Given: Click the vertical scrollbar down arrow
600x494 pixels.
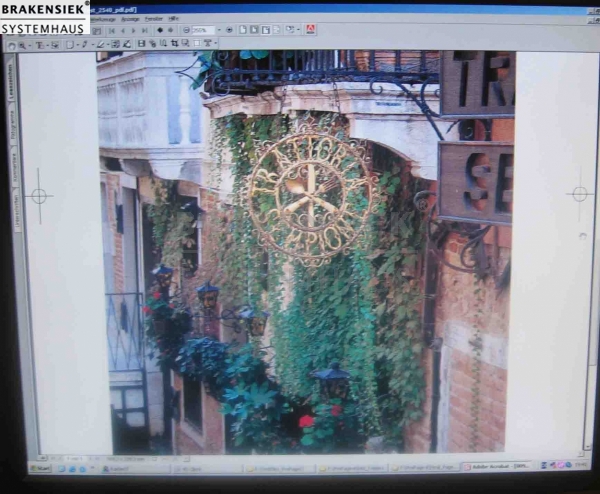Looking at the screenshot, I should pyautogui.click(x=588, y=446).
